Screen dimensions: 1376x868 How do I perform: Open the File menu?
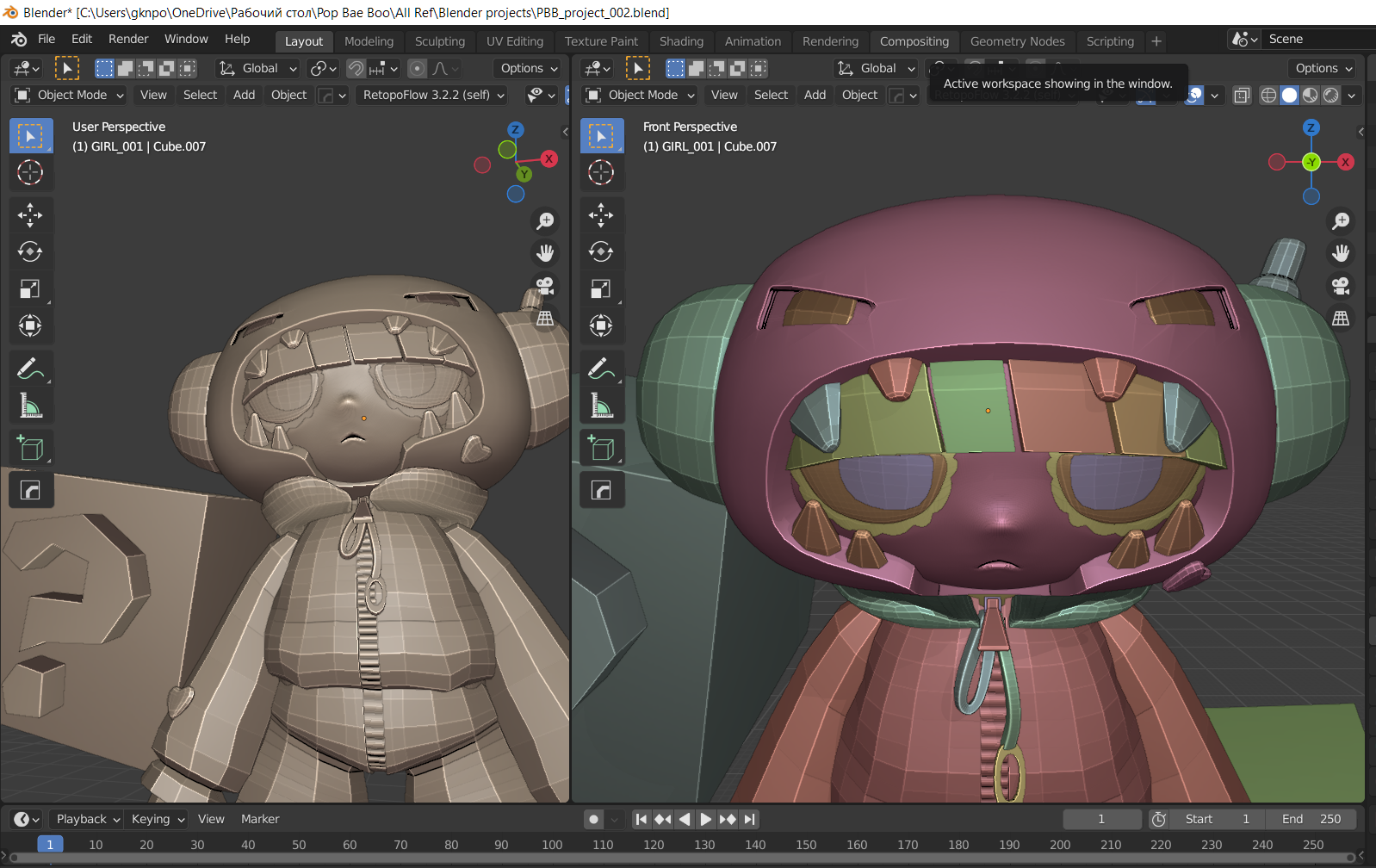pos(46,39)
